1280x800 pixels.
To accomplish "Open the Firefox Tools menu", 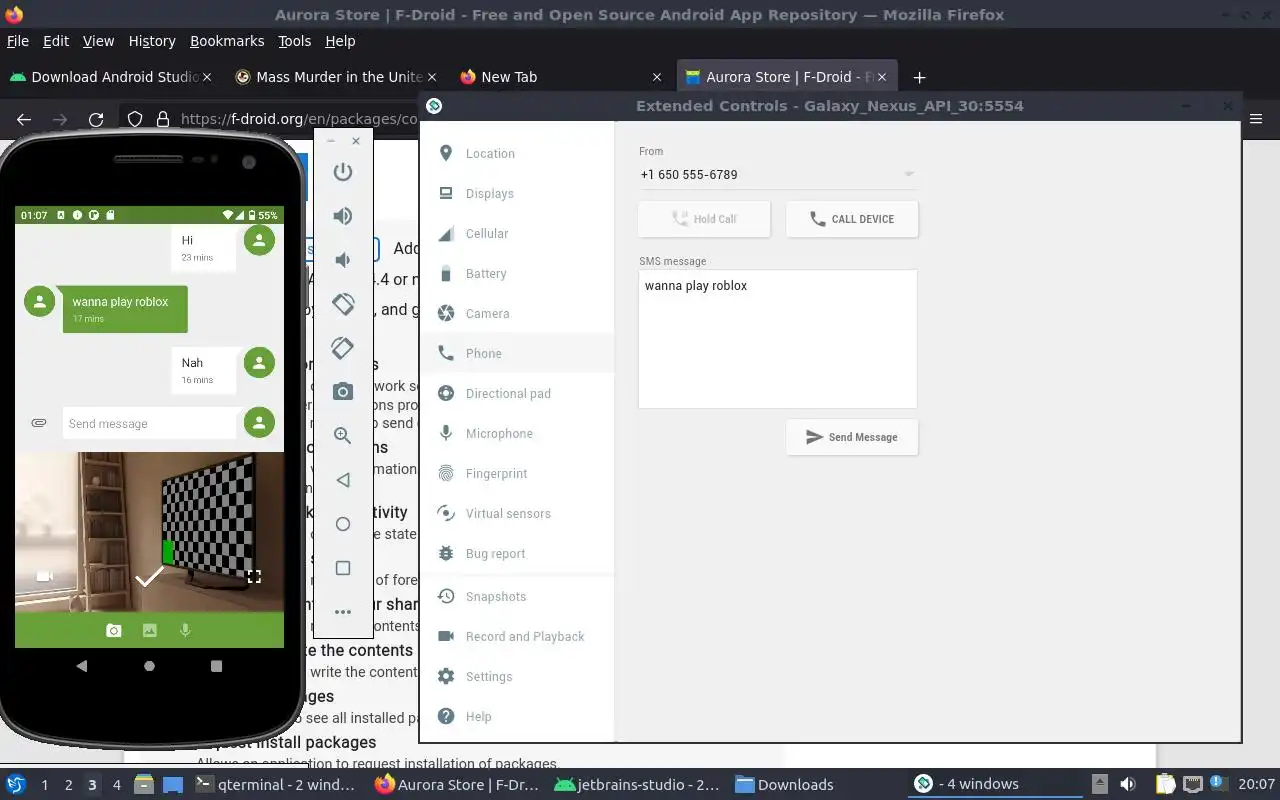I will pos(295,41).
